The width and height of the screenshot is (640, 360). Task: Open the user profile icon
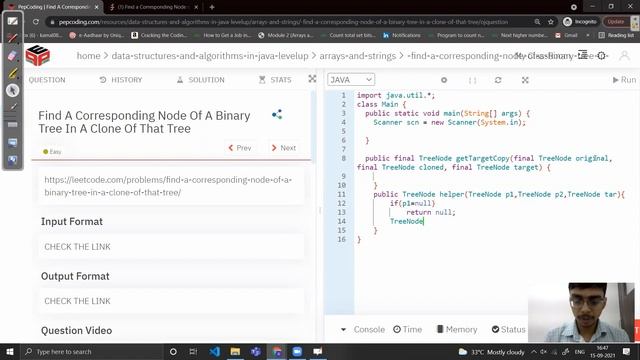tap(624, 55)
